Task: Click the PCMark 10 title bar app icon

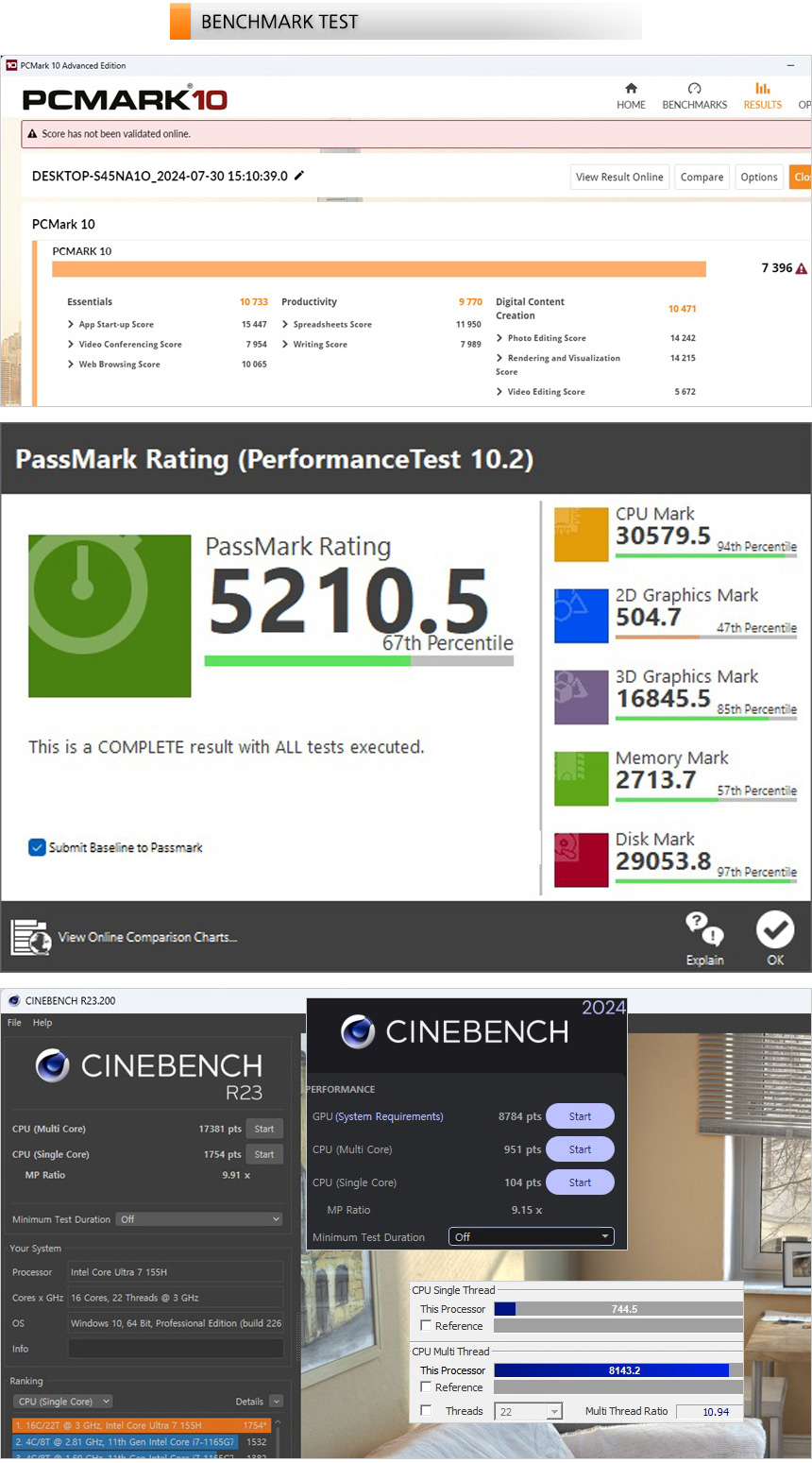Action: point(11,65)
